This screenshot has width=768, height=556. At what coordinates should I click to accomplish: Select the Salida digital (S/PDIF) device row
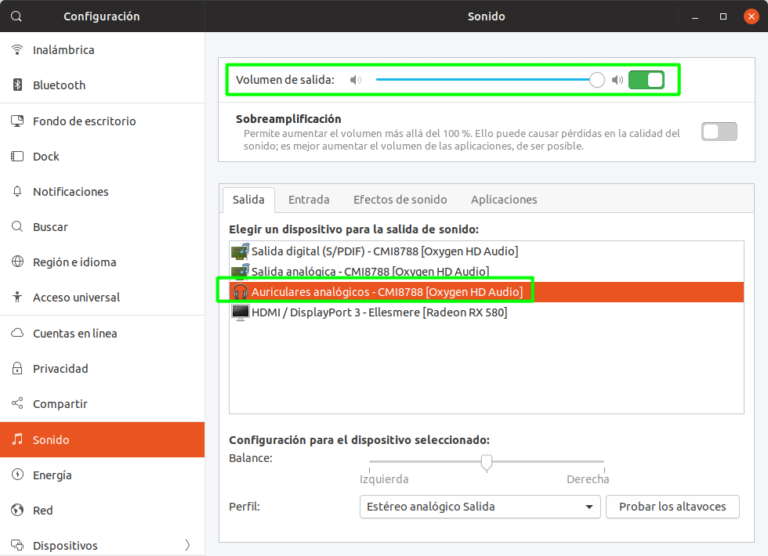(486, 251)
